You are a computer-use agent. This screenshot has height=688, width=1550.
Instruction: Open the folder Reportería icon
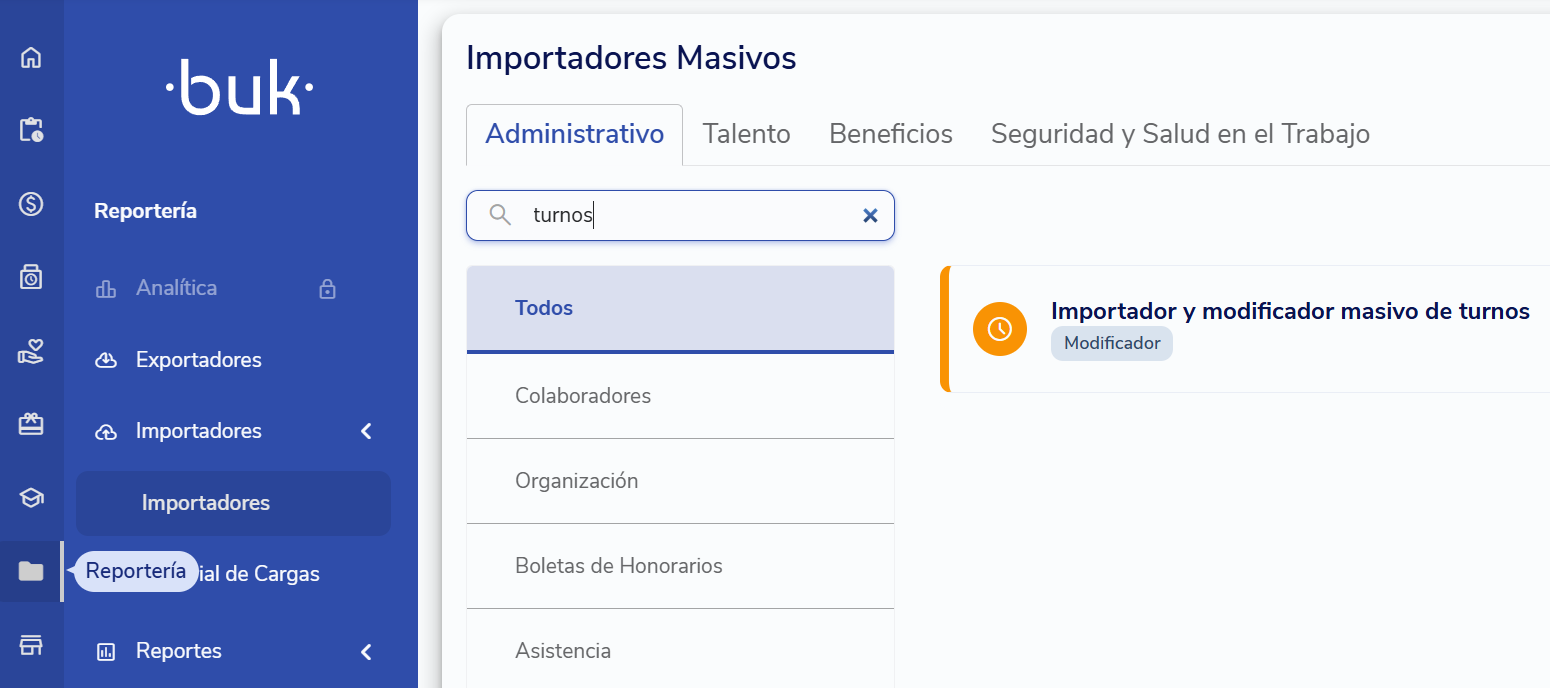(x=31, y=571)
